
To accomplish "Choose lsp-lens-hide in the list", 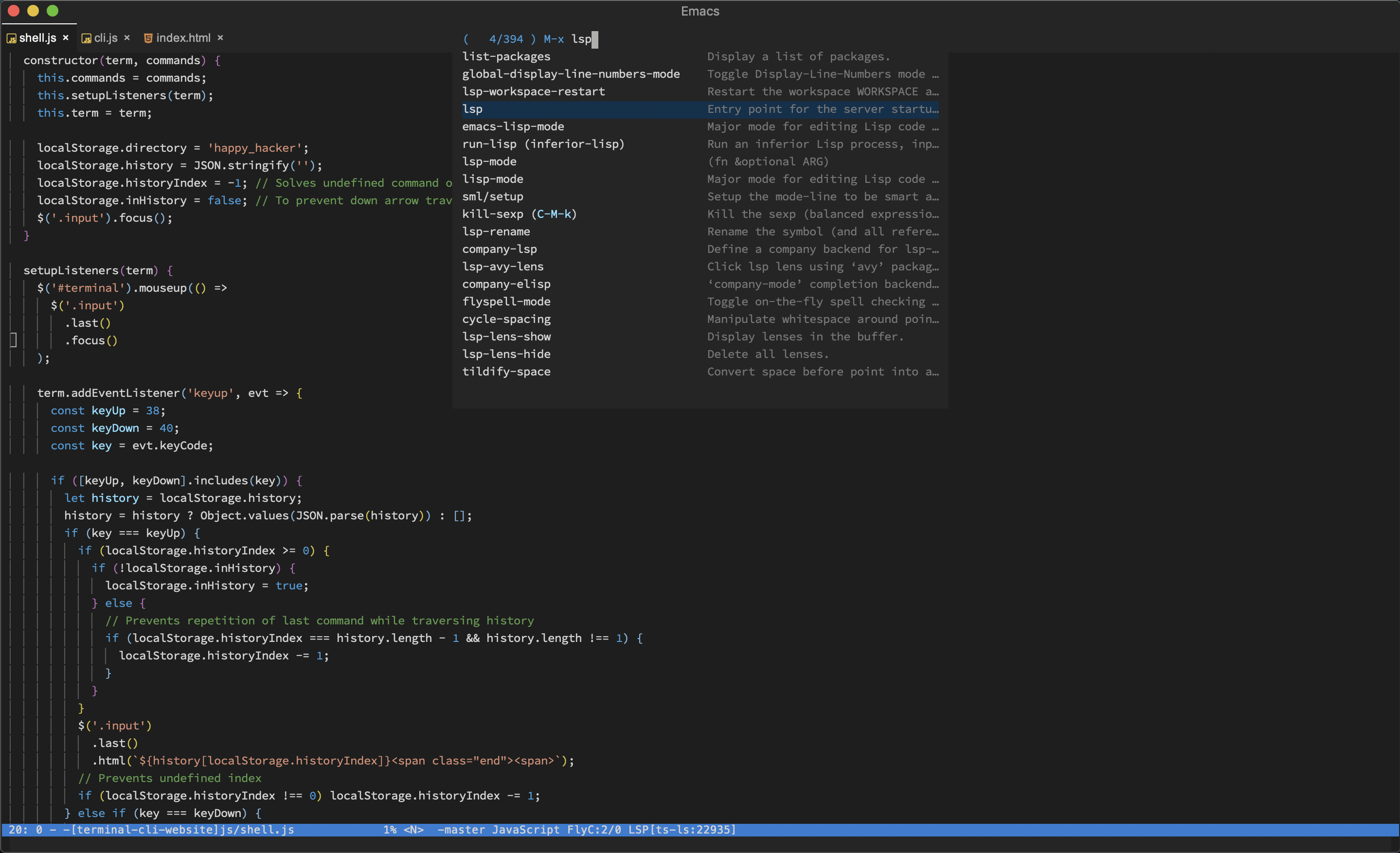I will tap(506, 355).
